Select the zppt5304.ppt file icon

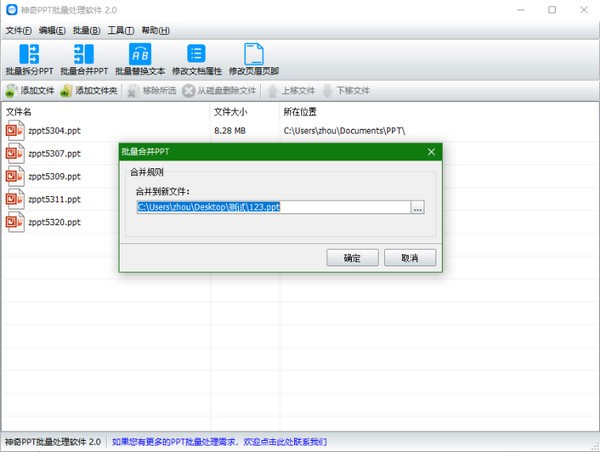click(x=15, y=130)
